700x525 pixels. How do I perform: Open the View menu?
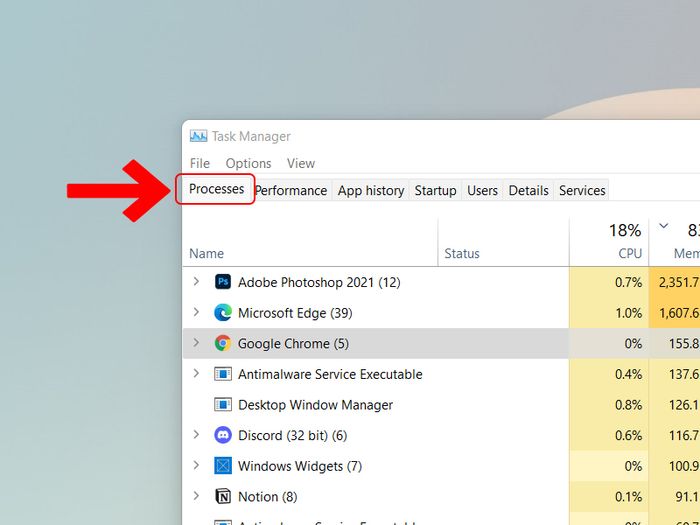click(301, 163)
